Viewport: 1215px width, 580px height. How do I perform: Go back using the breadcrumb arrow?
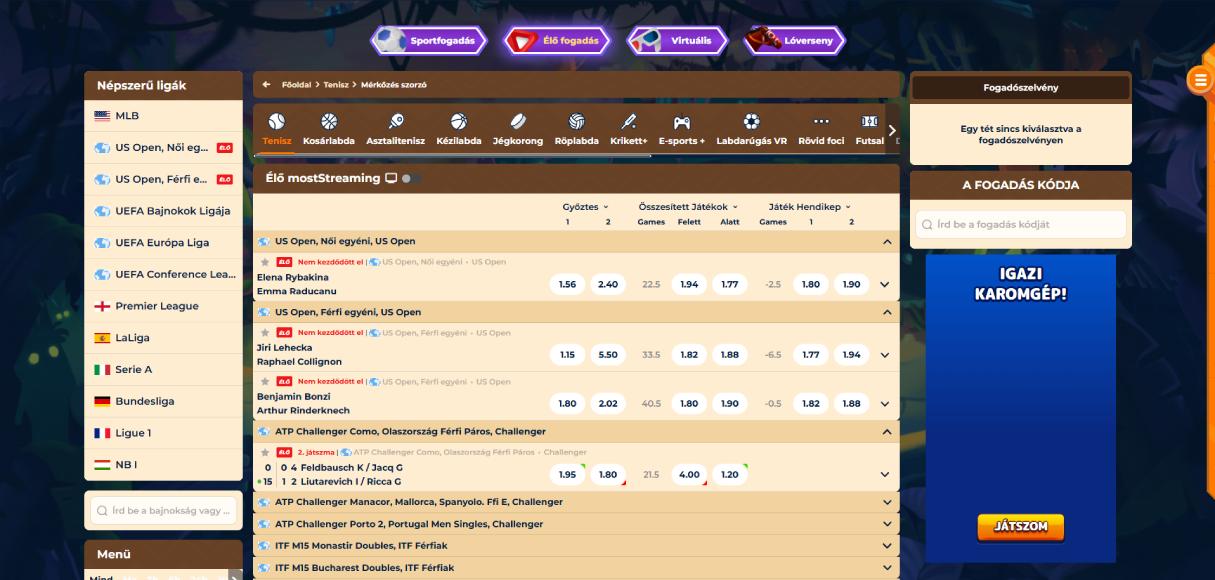tap(266, 85)
